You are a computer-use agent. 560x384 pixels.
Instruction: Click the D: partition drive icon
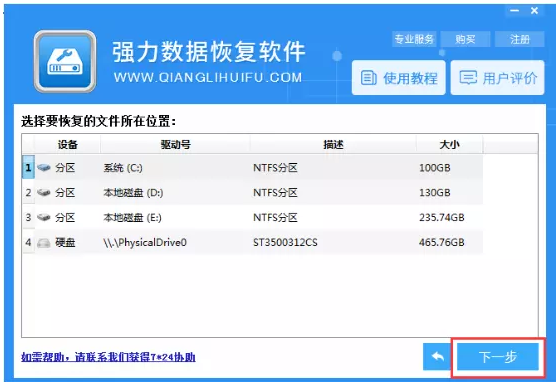[x=44, y=193]
